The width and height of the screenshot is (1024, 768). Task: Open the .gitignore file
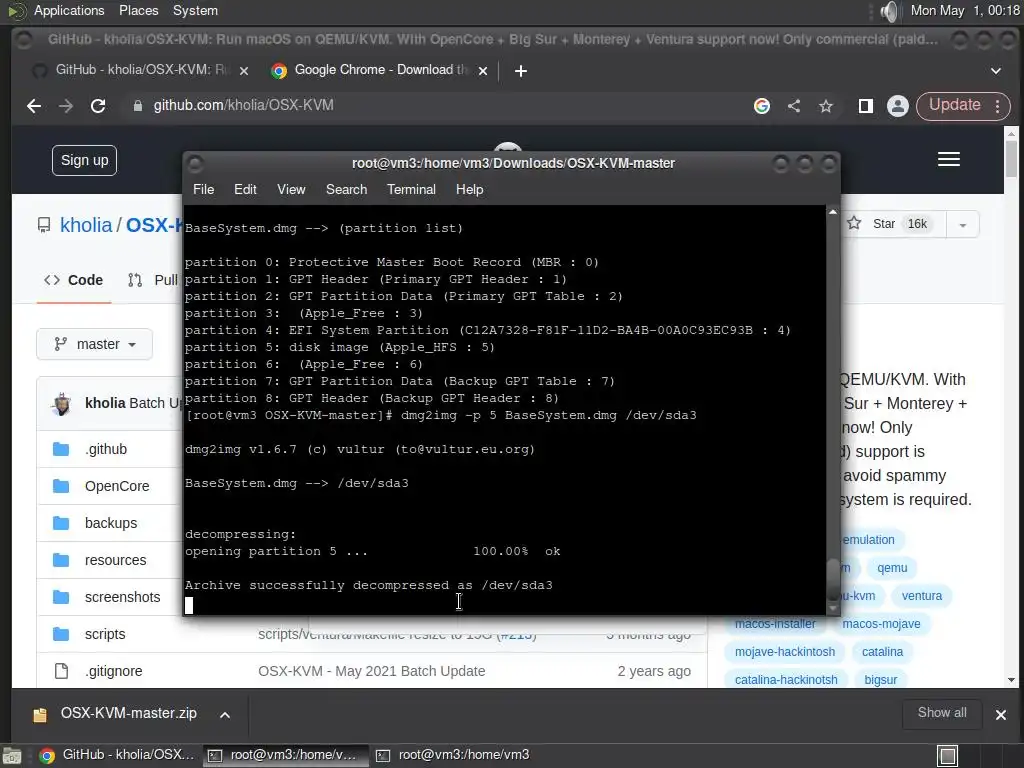(114, 671)
